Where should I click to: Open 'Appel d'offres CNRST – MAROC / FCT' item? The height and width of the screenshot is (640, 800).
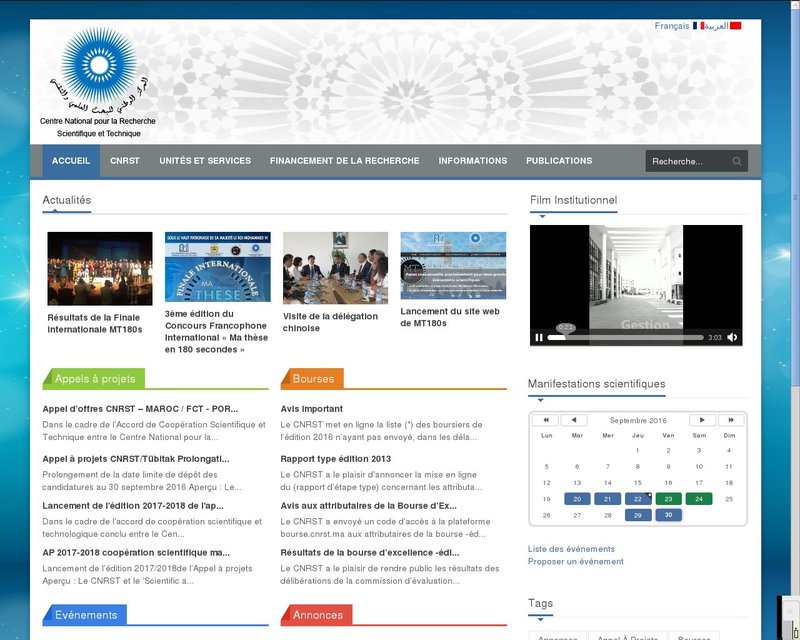pyautogui.click(x=140, y=409)
